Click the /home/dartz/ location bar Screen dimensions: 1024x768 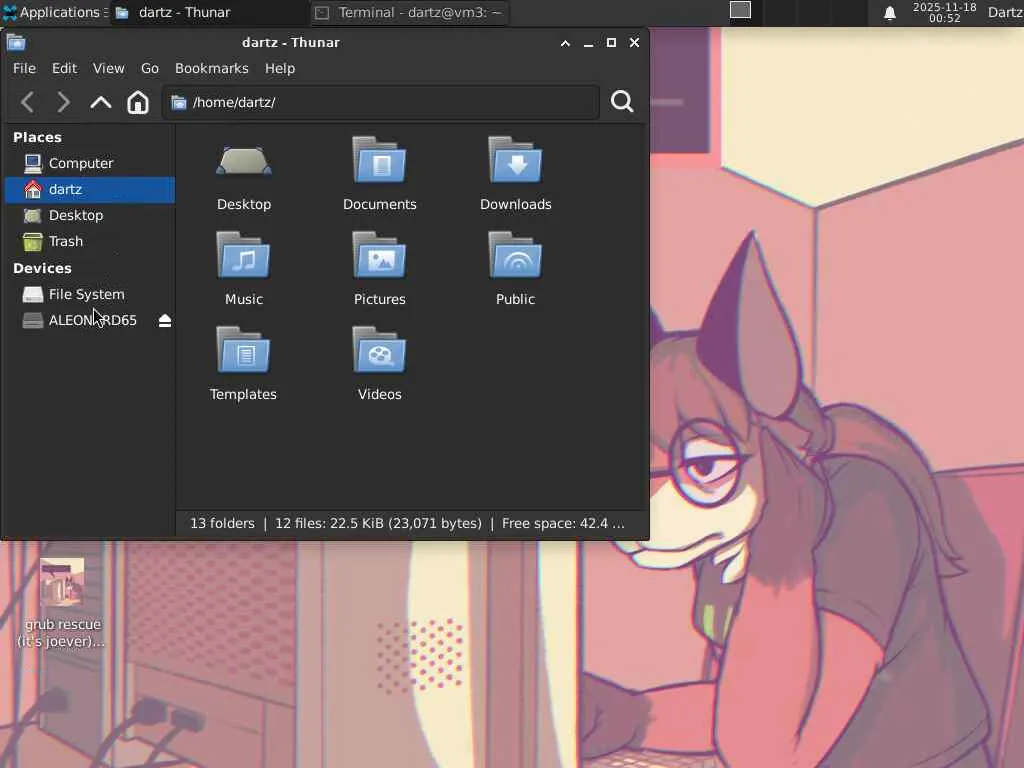pos(381,103)
